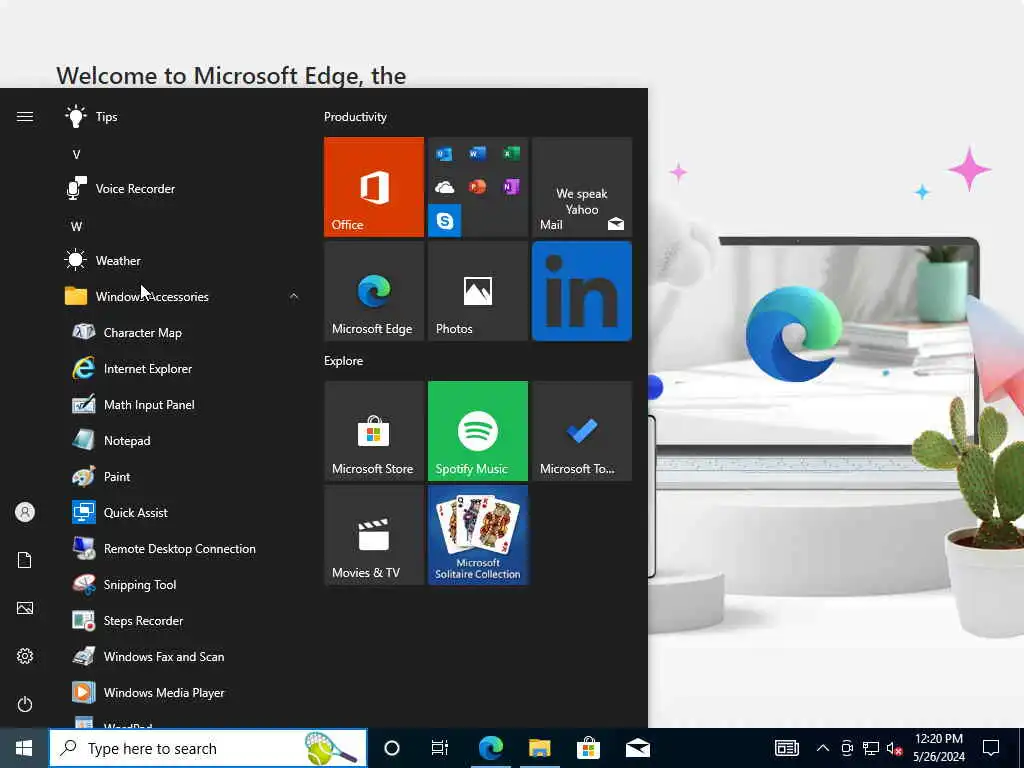1024x768 pixels.
Task: Open Voice Recorder from the app list
Action: pos(182,189)
